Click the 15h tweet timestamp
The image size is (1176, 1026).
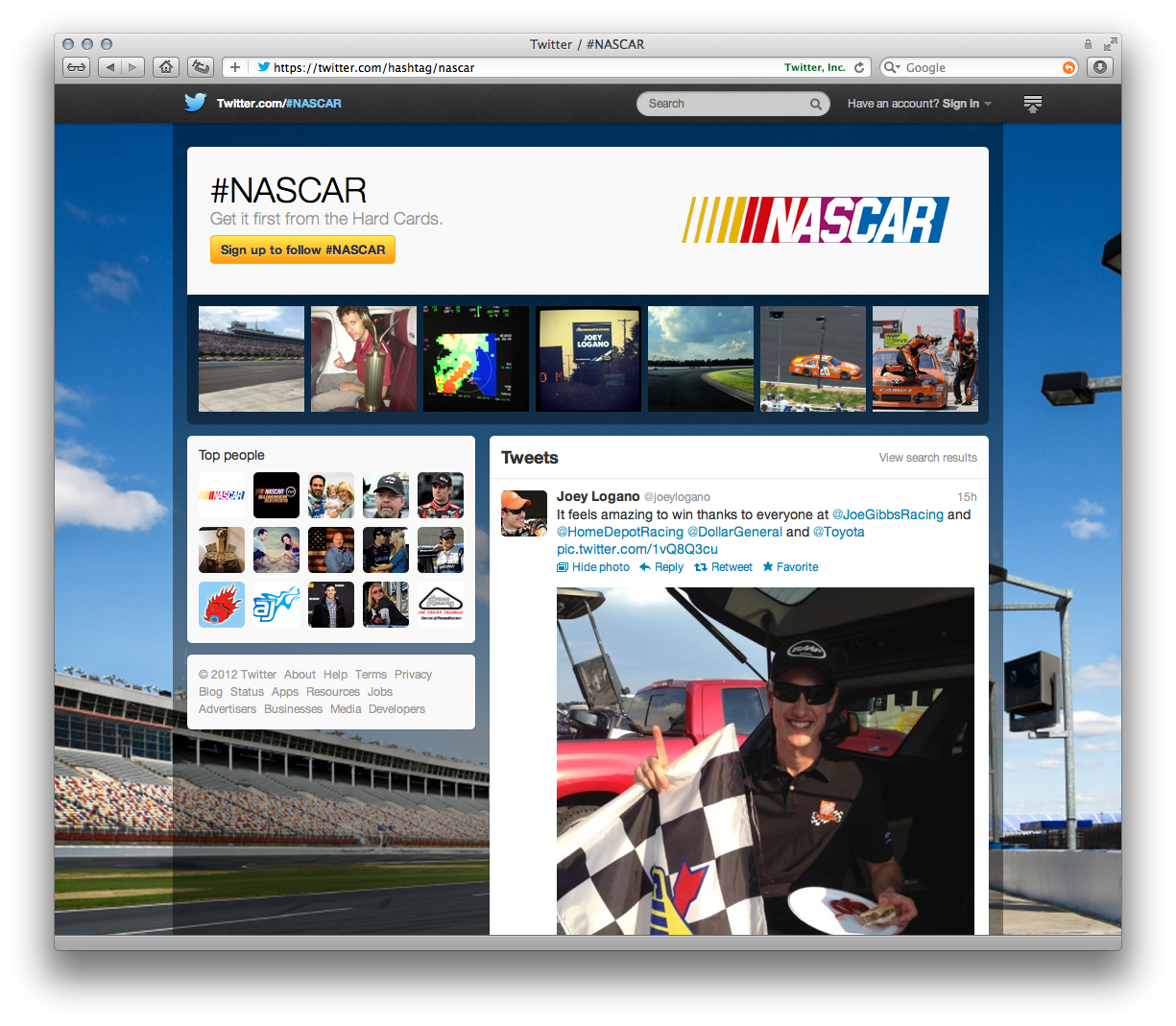(967, 497)
